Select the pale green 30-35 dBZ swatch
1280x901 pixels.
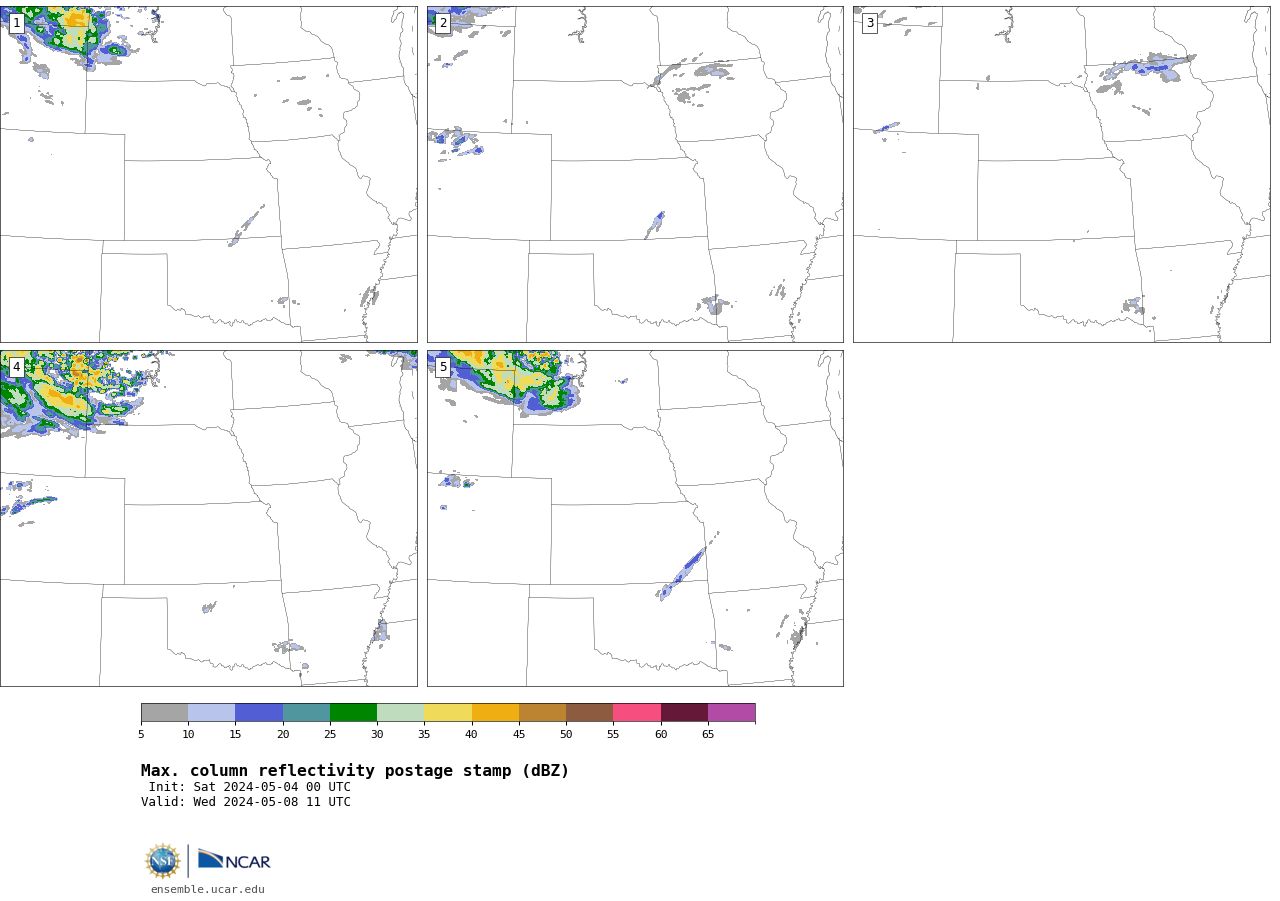tap(401, 713)
